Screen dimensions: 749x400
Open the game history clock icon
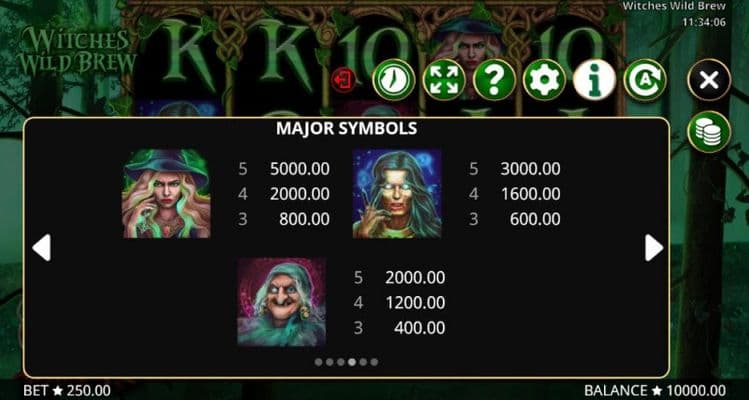394,80
